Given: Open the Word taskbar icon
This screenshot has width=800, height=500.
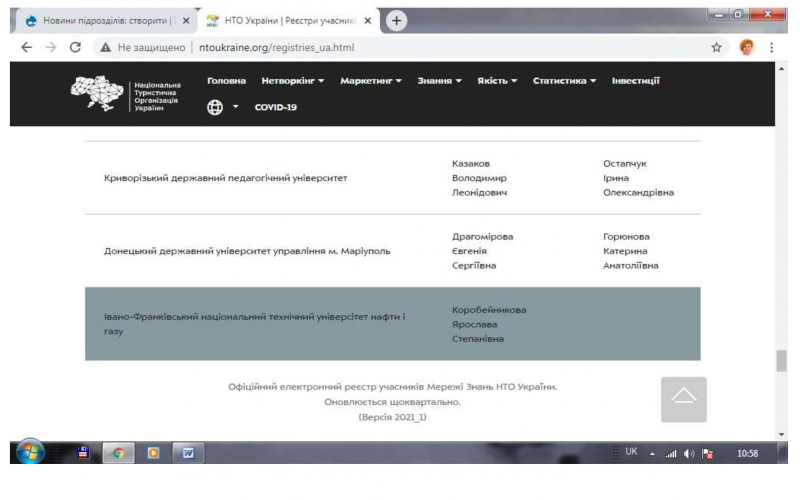Looking at the screenshot, I should click(x=188, y=453).
